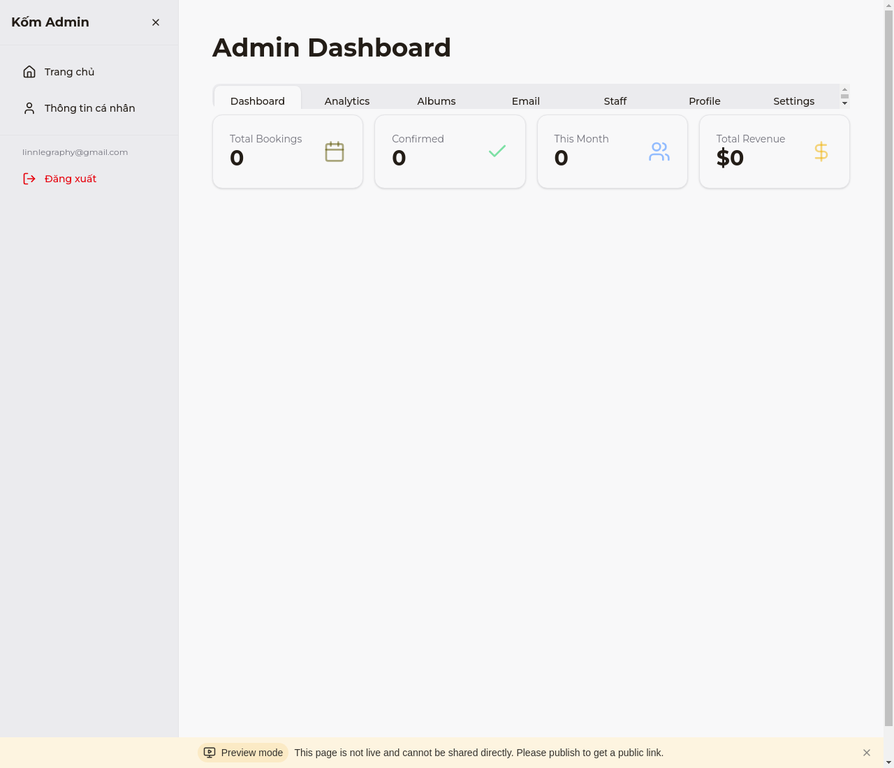Select the Email tab

point(525,101)
